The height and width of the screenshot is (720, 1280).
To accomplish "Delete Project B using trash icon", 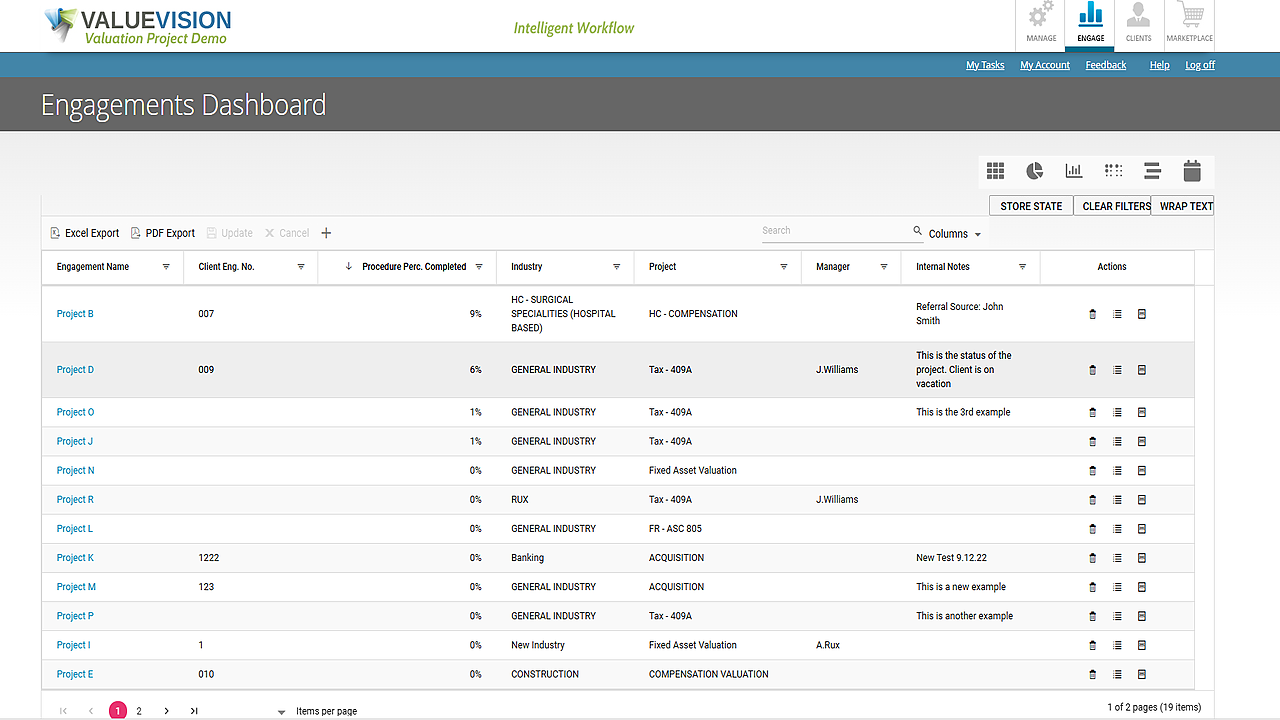I will coord(1092,314).
